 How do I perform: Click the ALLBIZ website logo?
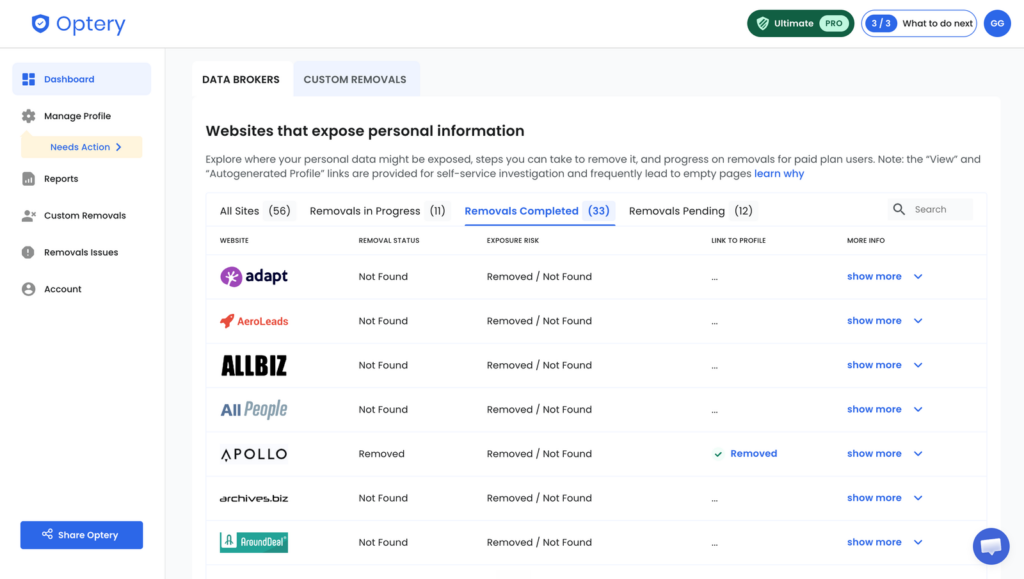pos(254,365)
